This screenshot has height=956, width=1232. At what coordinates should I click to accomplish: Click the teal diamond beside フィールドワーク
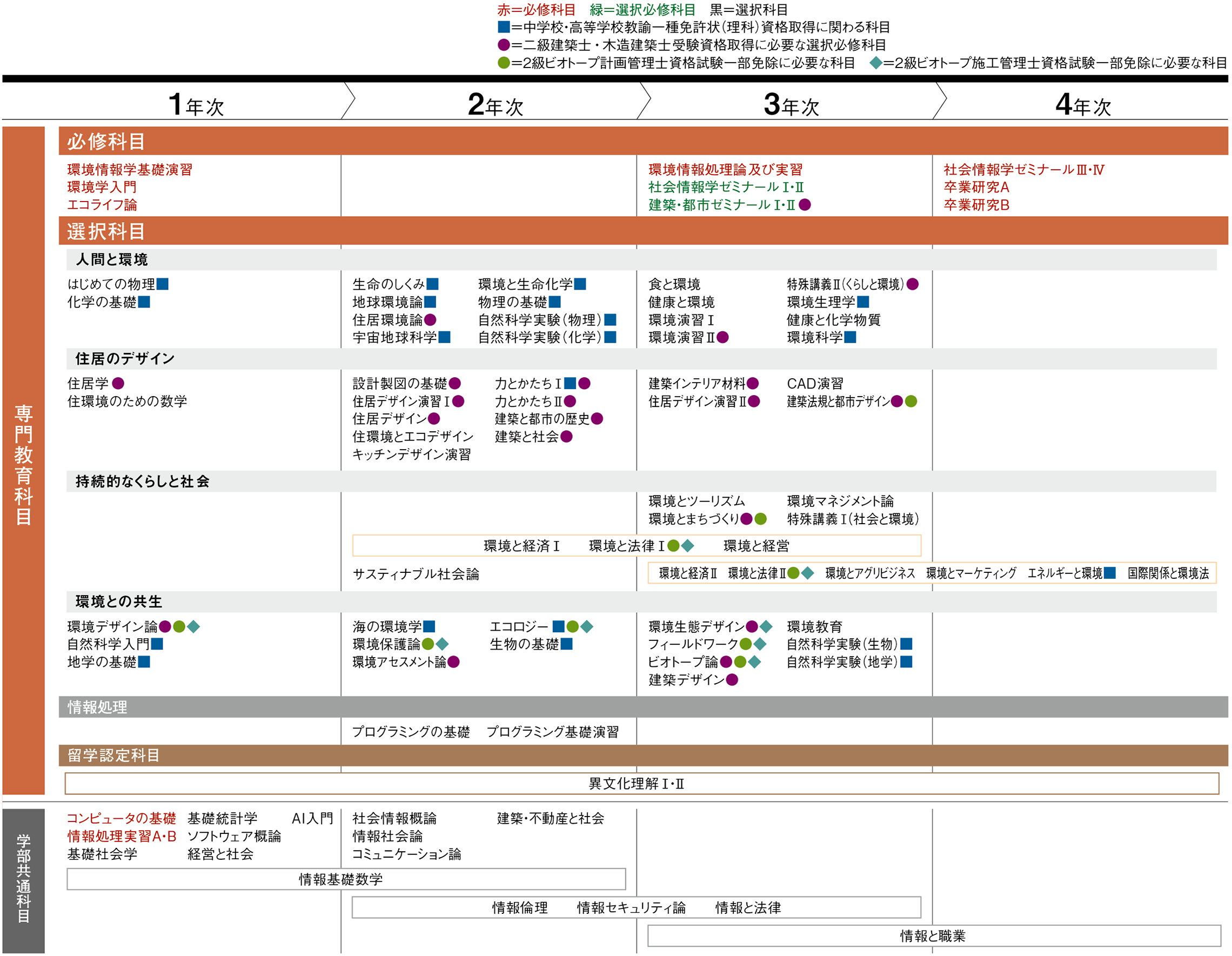pos(760,644)
